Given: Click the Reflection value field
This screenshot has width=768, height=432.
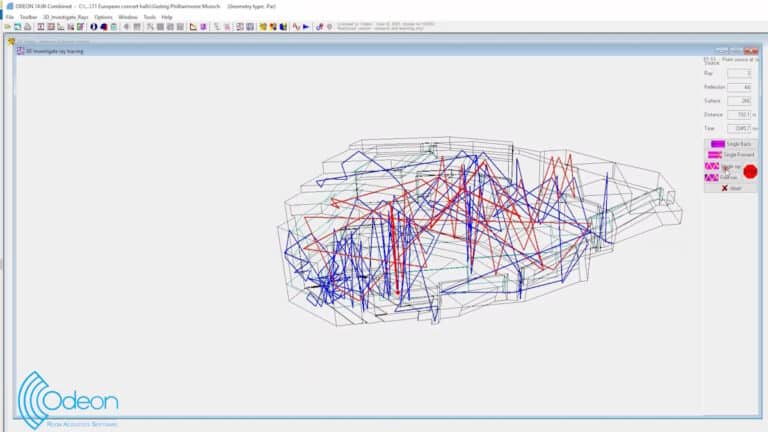Looking at the screenshot, I should click(x=739, y=87).
